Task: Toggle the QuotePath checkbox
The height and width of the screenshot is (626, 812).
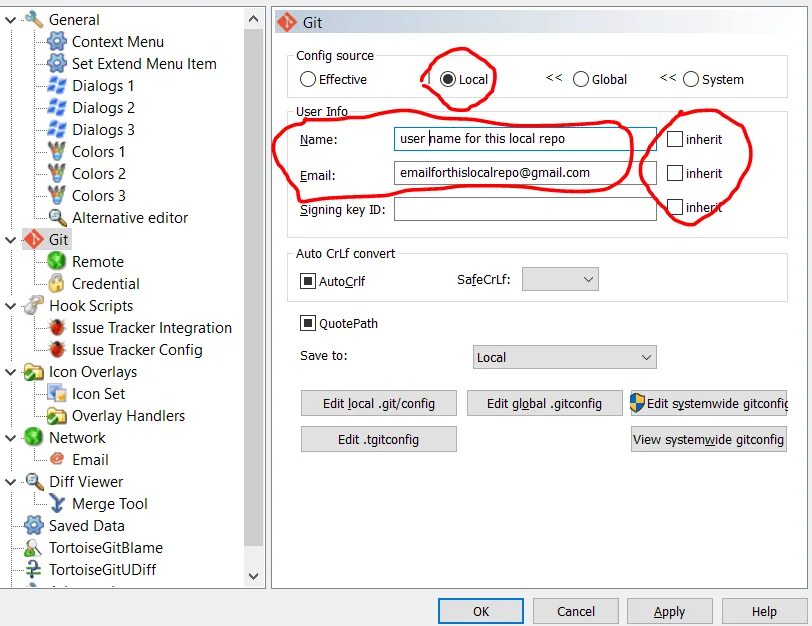Action: point(308,324)
